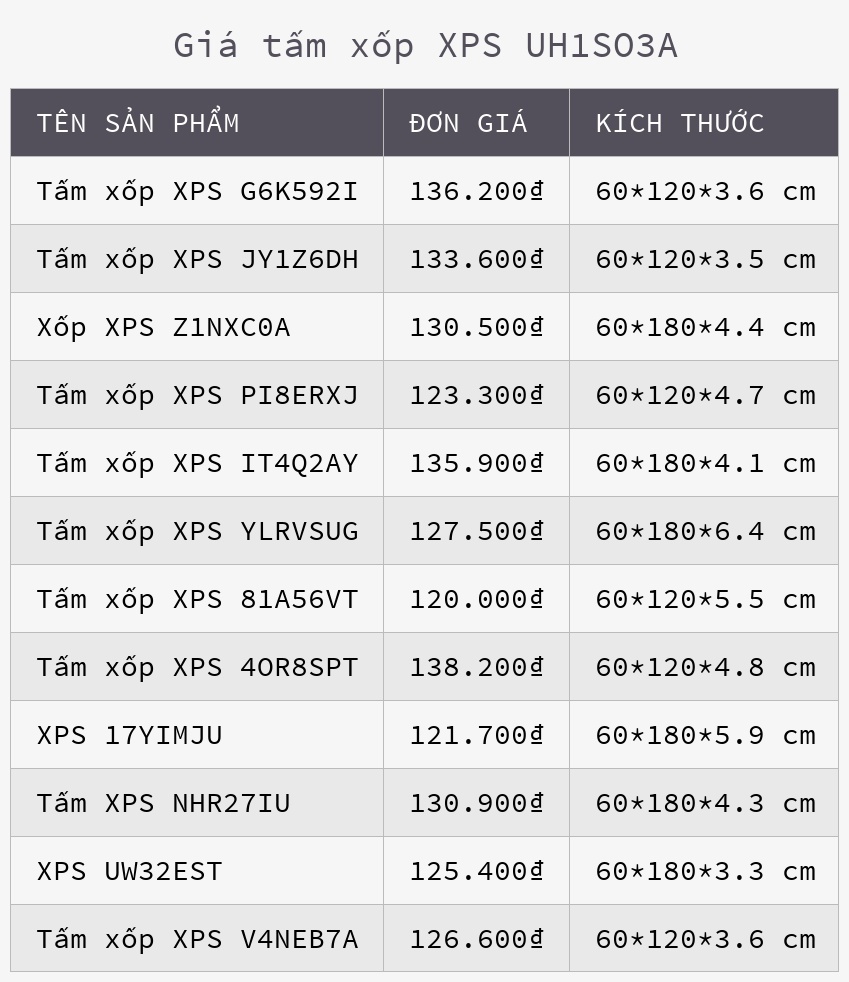Select the Xốp XPS Z1NXC0A product cell
849x982 pixels.
click(164, 327)
